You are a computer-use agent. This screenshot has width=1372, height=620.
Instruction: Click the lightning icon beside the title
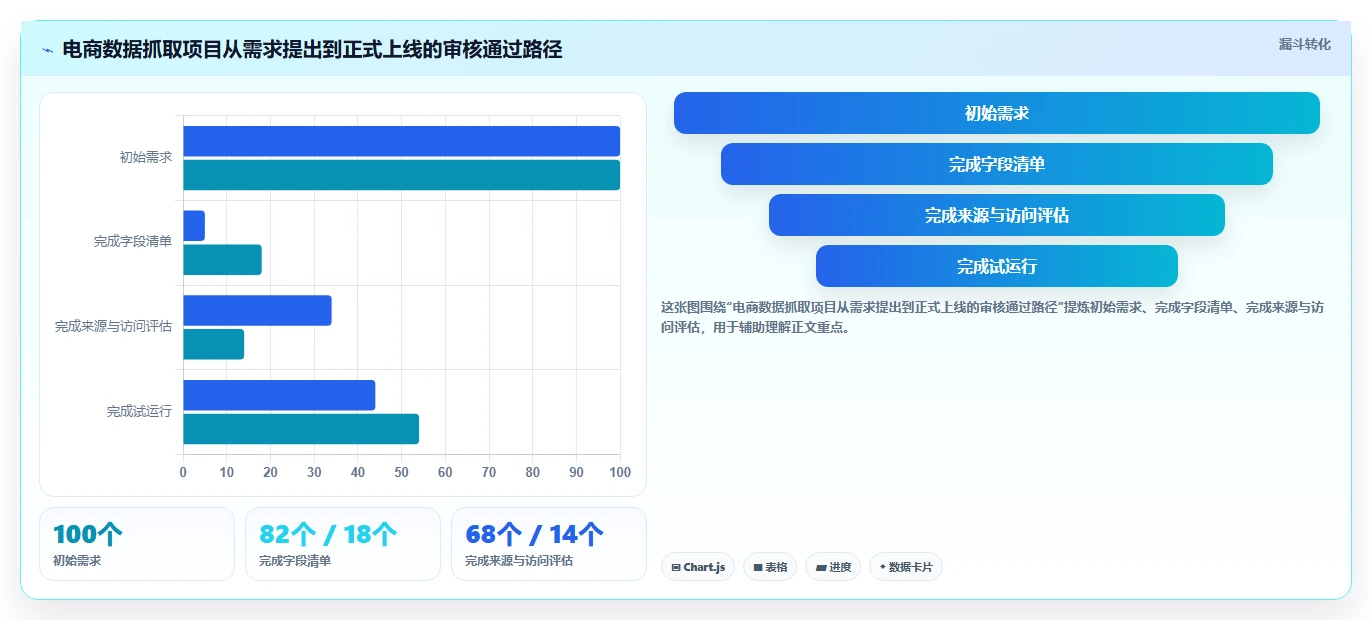47,50
